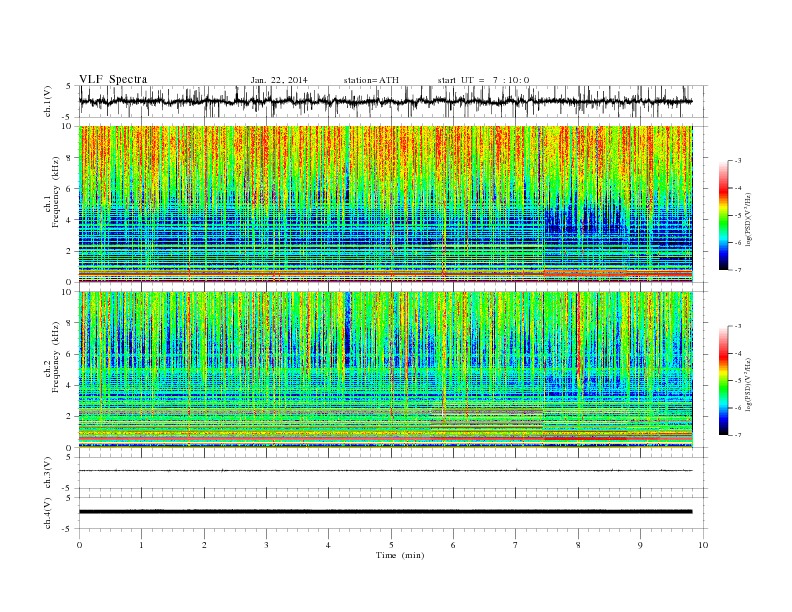The width and height of the screenshot is (792, 612).
Task: Click the "7" tick on the time axis
Action: pyautogui.click(x=516, y=545)
